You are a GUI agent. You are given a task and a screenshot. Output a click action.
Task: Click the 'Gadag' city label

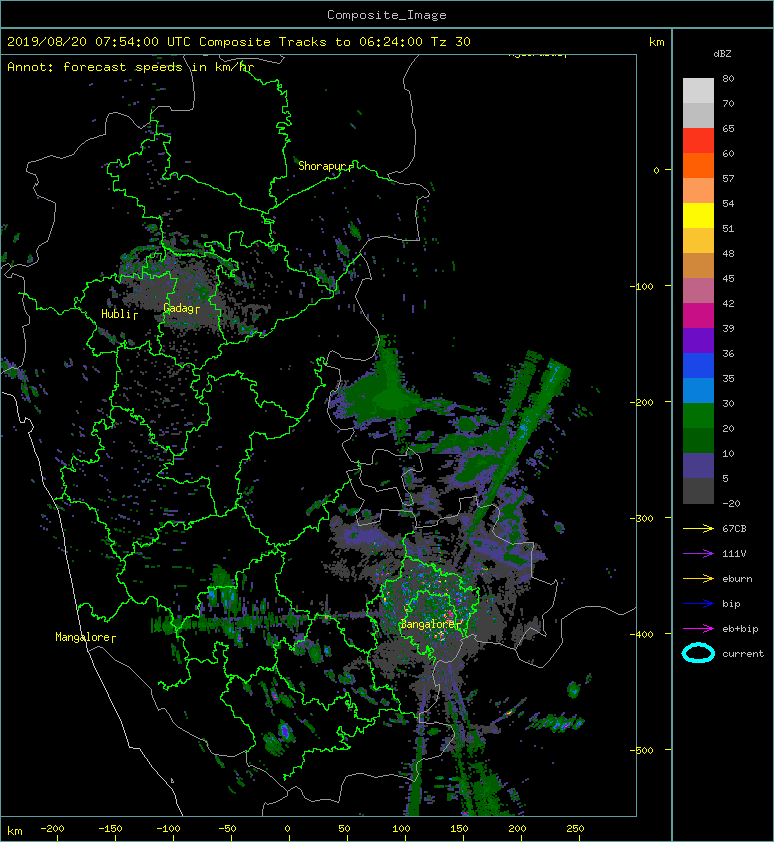point(178,308)
